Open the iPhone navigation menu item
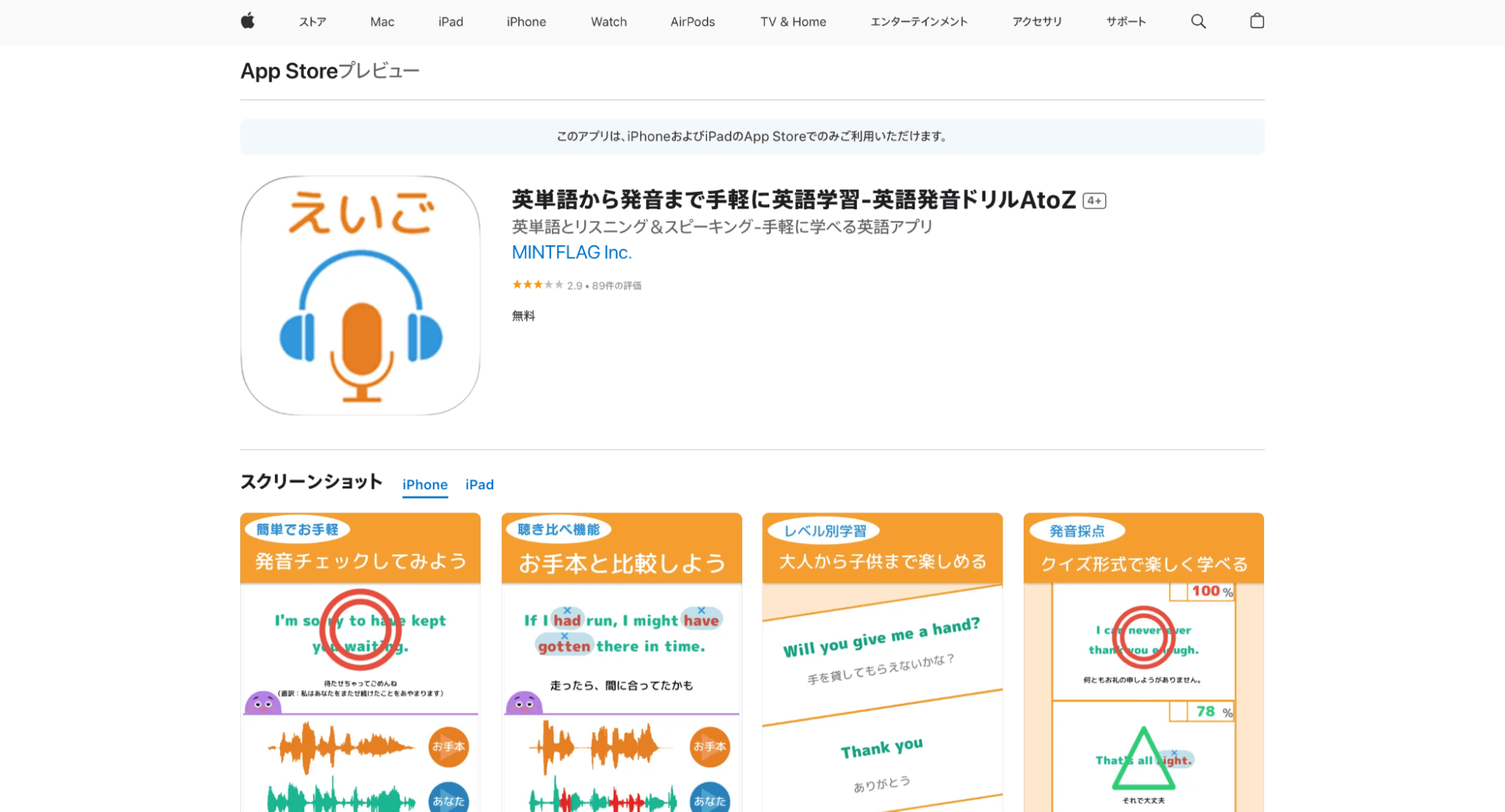 526,22
